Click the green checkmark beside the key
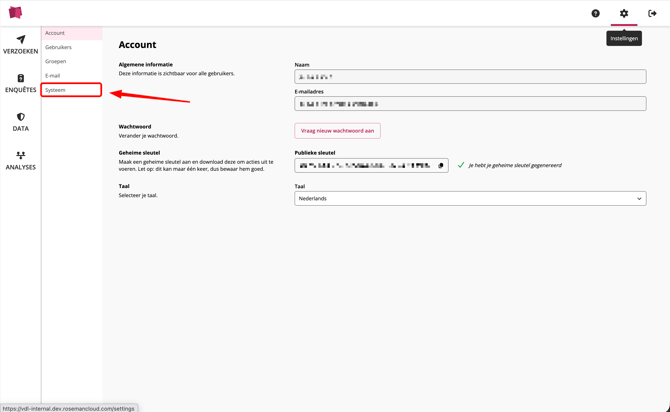 [x=461, y=165]
